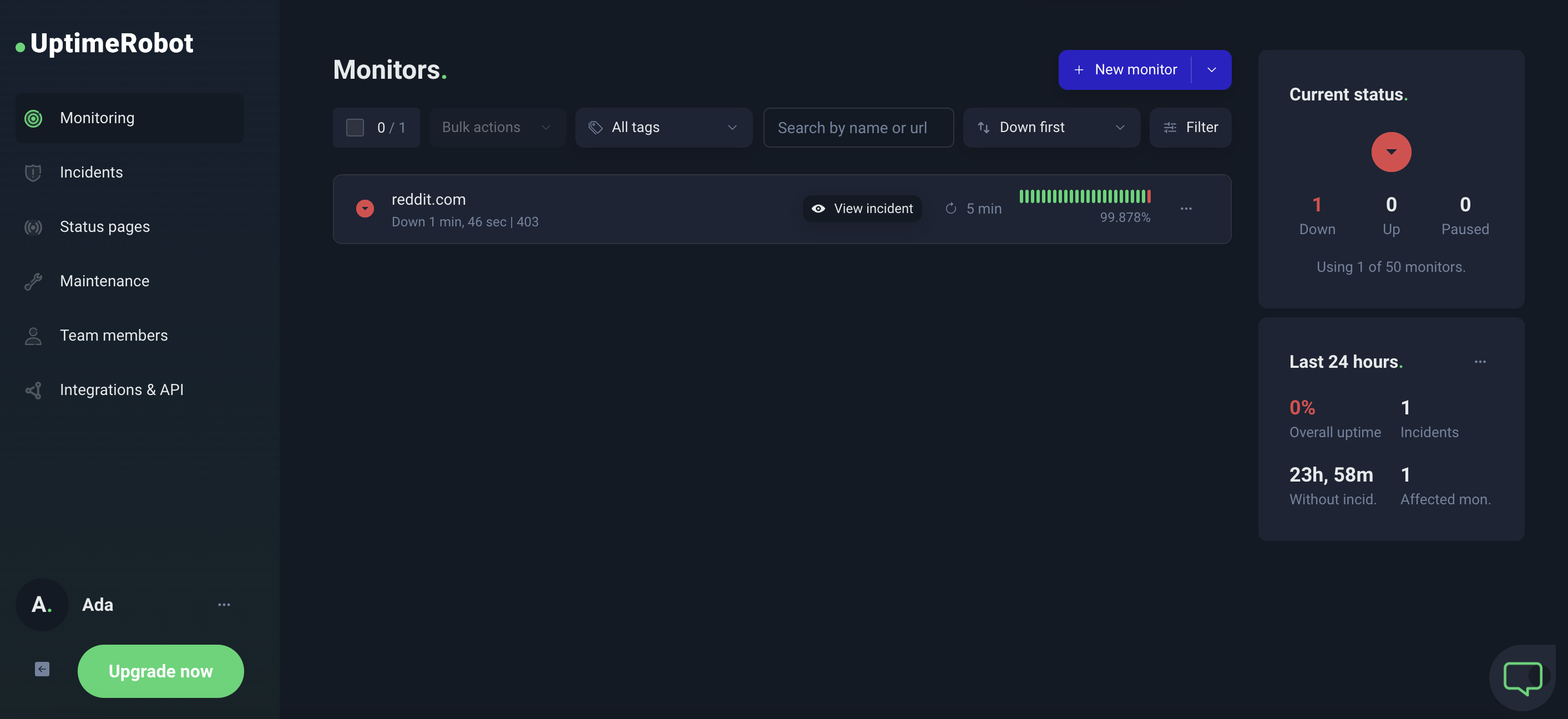Click the 'Incidents' label in Last 24 hours

pyautogui.click(x=1429, y=432)
